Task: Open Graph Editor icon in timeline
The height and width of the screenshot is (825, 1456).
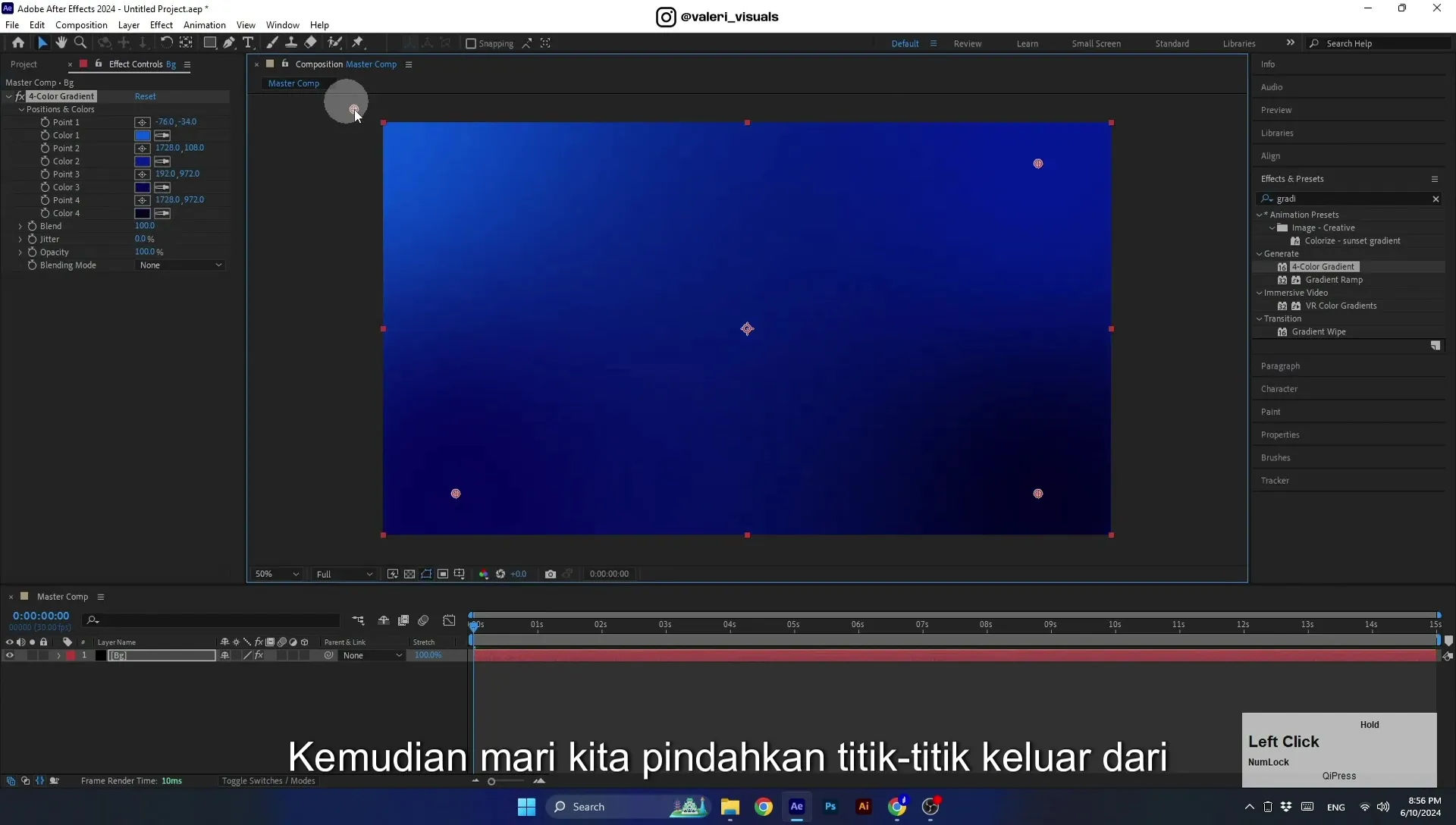Action: tap(450, 620)
